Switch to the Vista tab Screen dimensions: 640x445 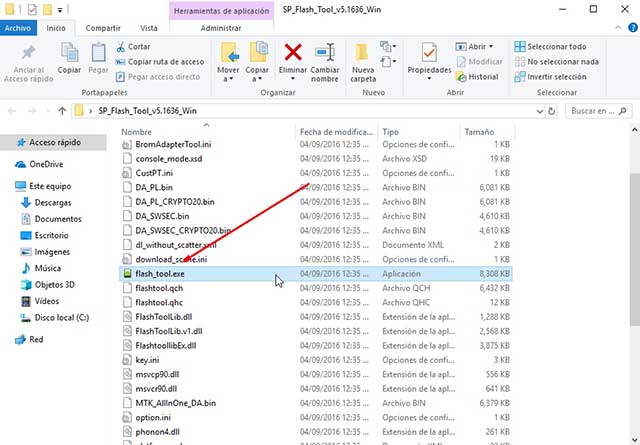149,28
